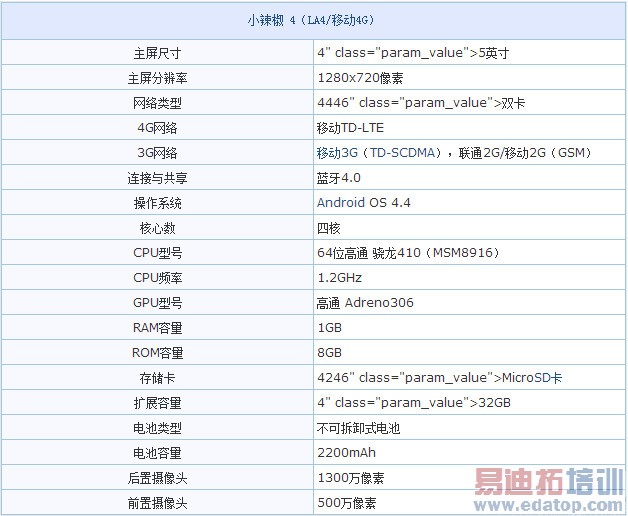
Task: Select the 主屏尺寸 label cell
Action: 157,53
